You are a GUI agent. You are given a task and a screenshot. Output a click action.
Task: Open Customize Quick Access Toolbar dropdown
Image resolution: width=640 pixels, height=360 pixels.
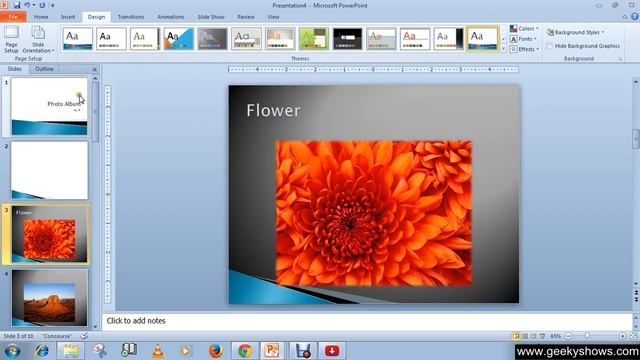point(53,6)
